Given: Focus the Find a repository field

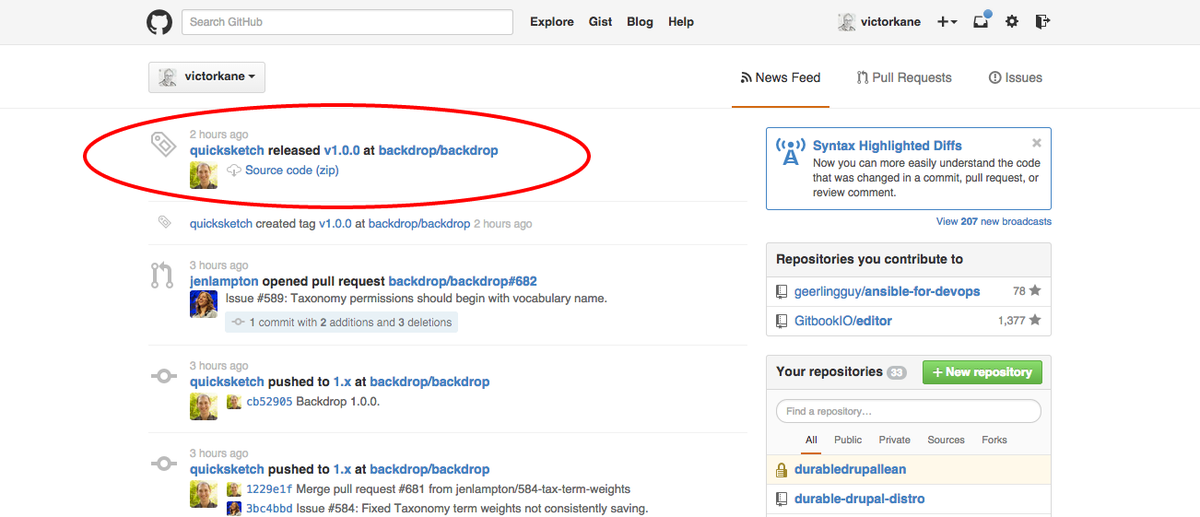Looking at the screenshot, I should tap(908, 411).
